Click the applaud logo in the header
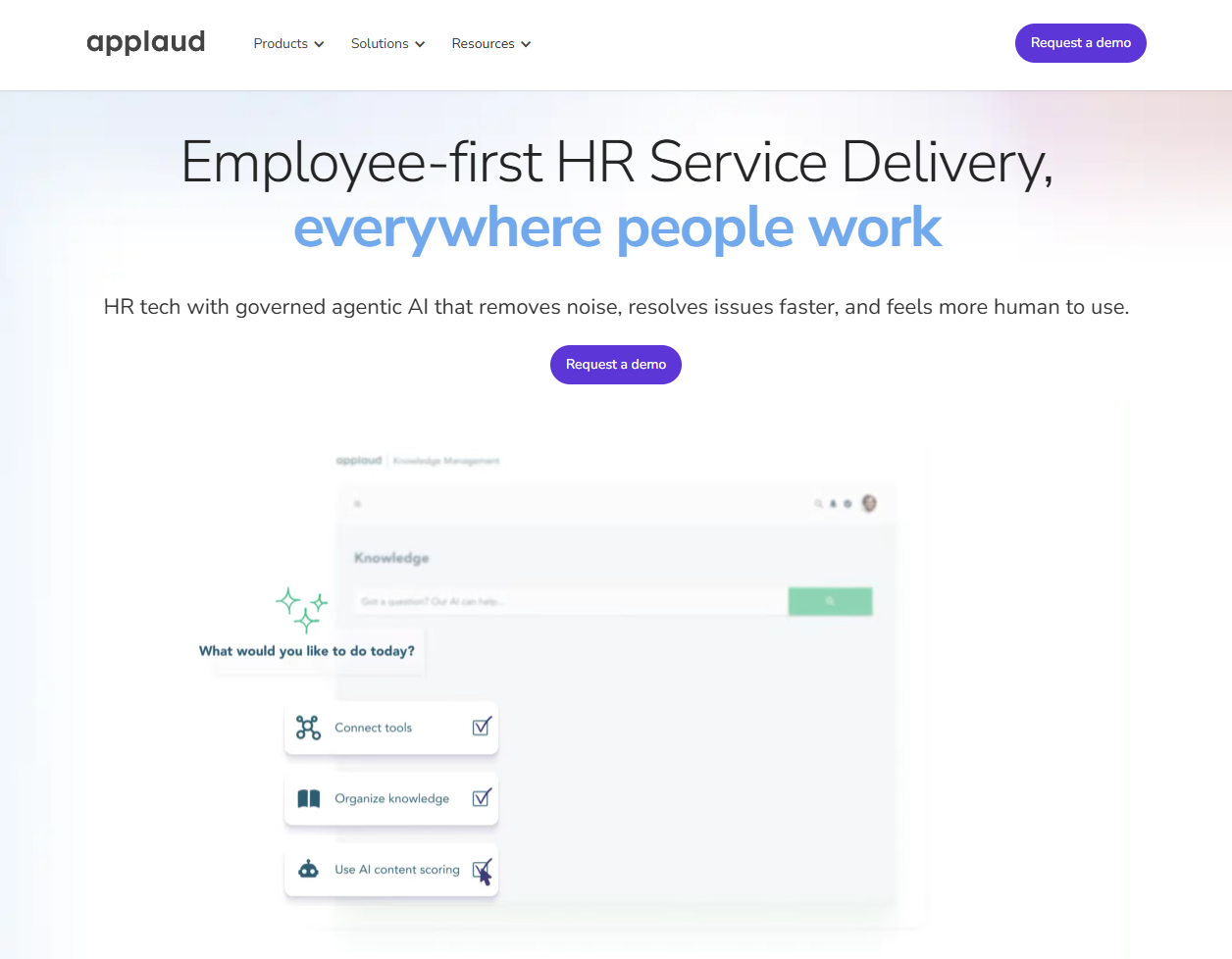Screen dimensions: 1232x959 tap(145, 42)
